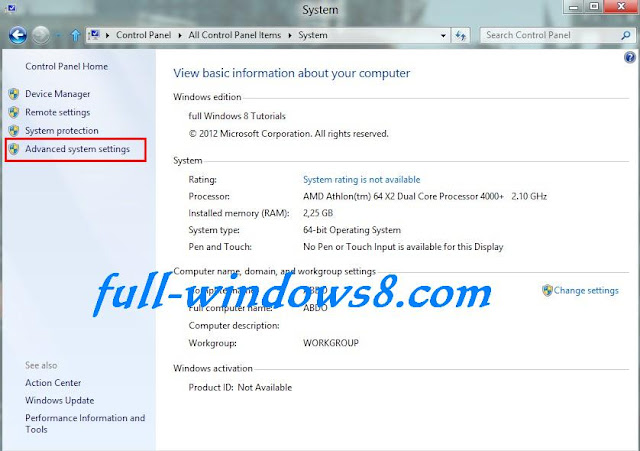Click the shield icon beside System protection
This screenshot has height=451, width=640.
(14, 131)
